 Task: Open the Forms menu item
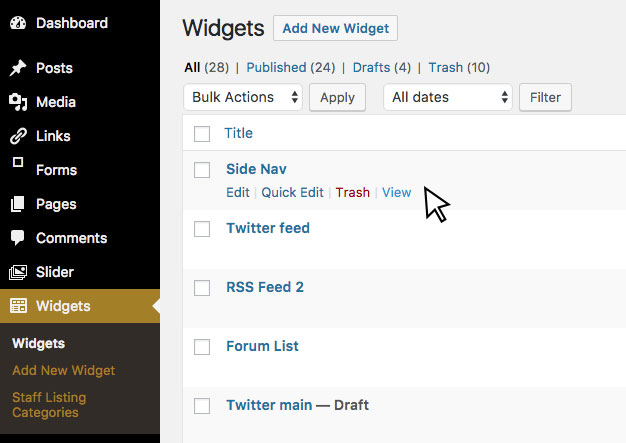[x=56, y=170]
